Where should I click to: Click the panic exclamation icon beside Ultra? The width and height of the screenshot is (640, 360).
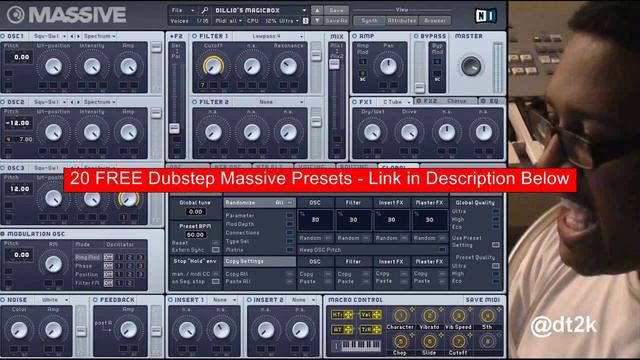(305, 20)
